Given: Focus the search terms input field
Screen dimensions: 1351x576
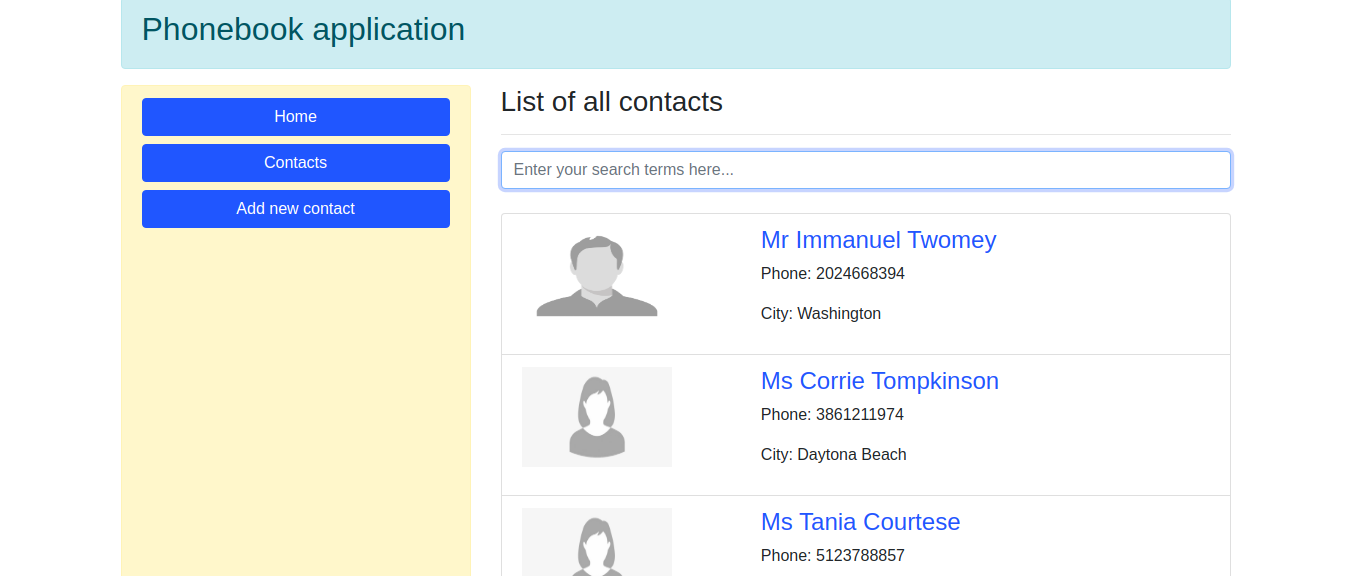Looking at the screenshot, I should click(865, 170).
